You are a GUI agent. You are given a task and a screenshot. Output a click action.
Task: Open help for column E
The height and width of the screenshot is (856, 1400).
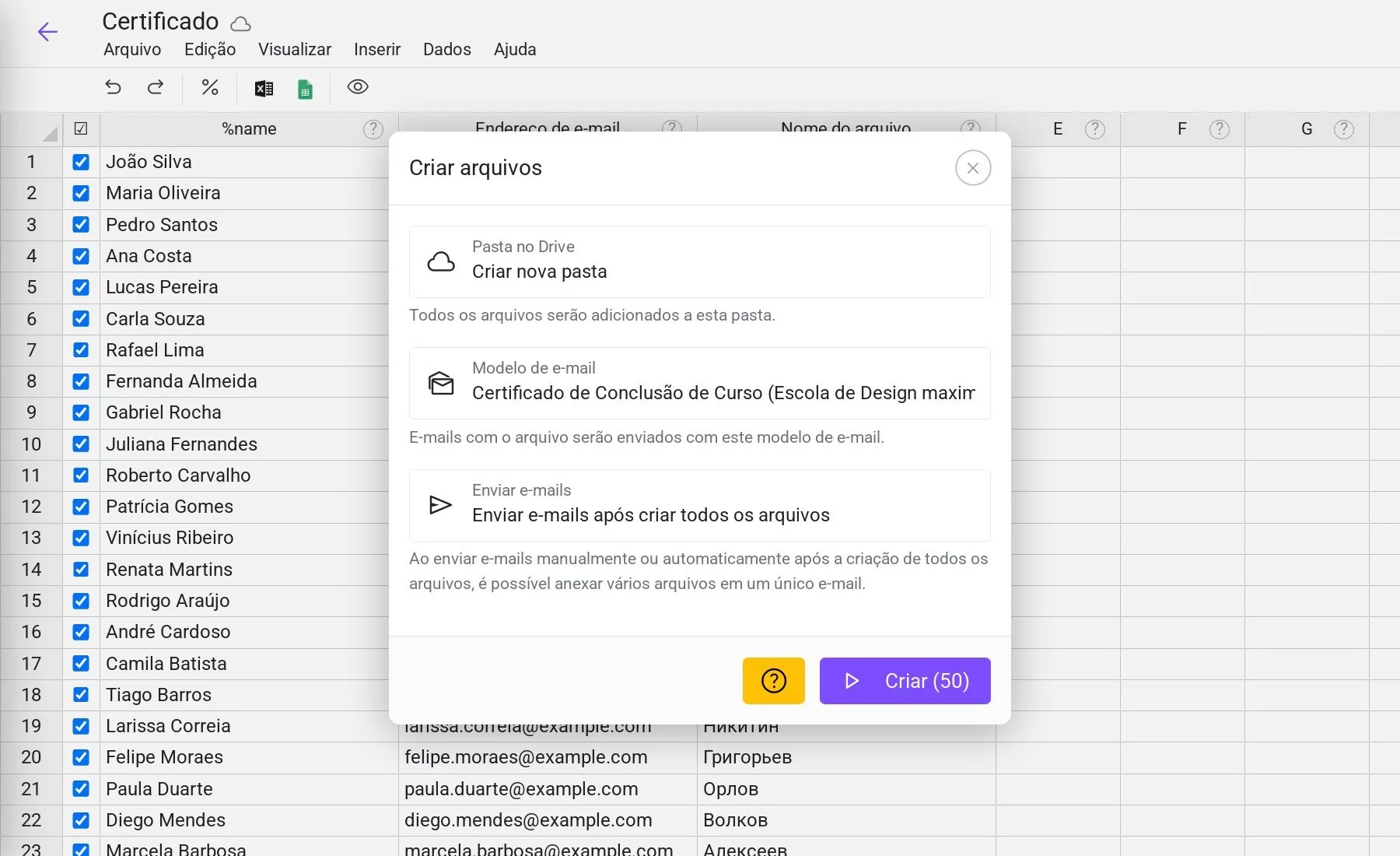(1095, 129)
